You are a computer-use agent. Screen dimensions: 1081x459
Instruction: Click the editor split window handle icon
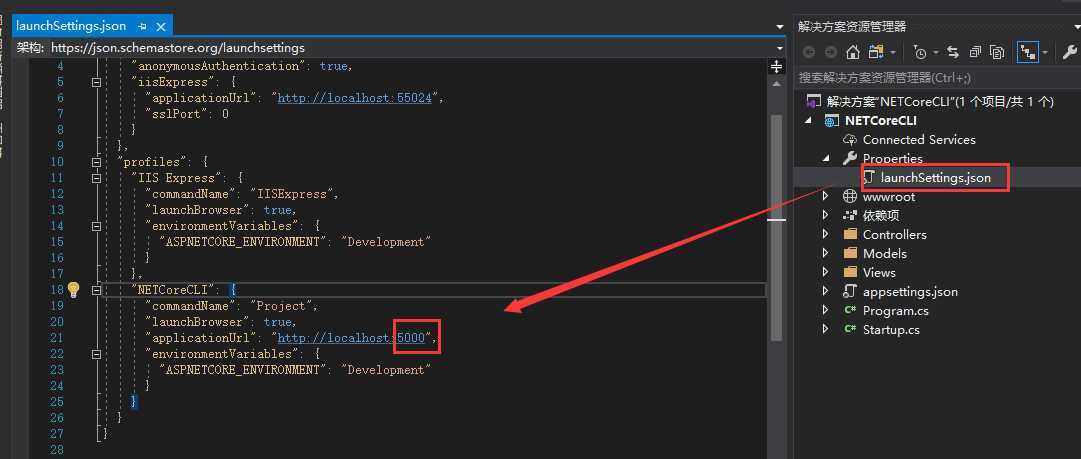tap(777, 67)
